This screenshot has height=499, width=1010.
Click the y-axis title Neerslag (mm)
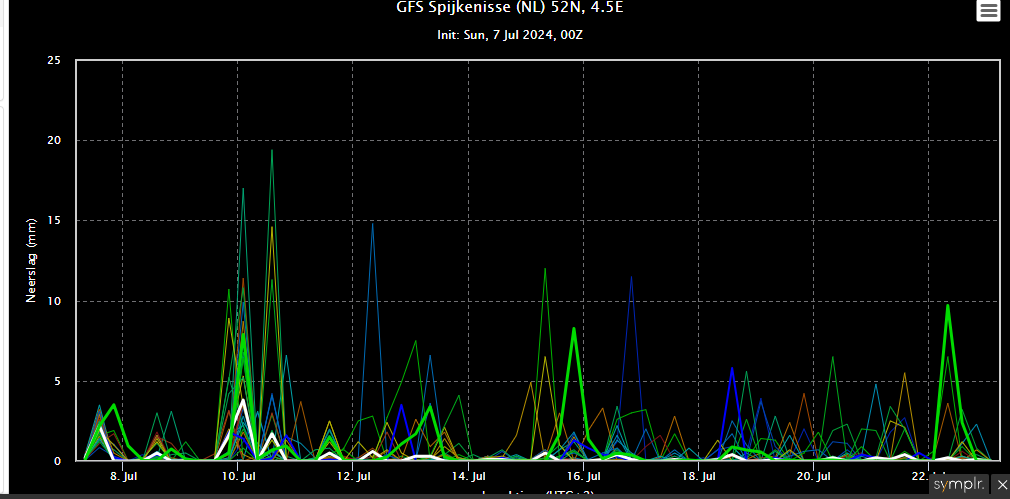(31, 260)
